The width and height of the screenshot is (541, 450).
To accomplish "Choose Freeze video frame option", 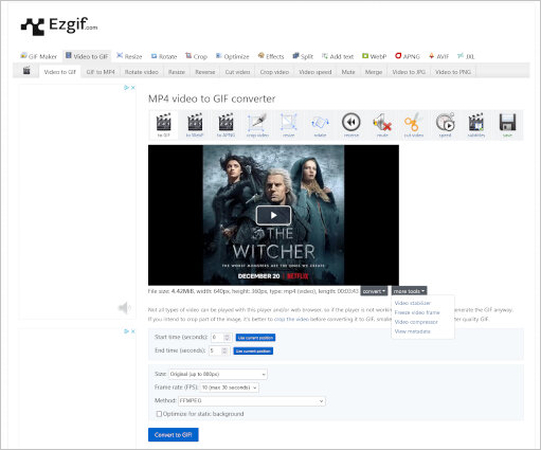I will [x=417, y=312].
